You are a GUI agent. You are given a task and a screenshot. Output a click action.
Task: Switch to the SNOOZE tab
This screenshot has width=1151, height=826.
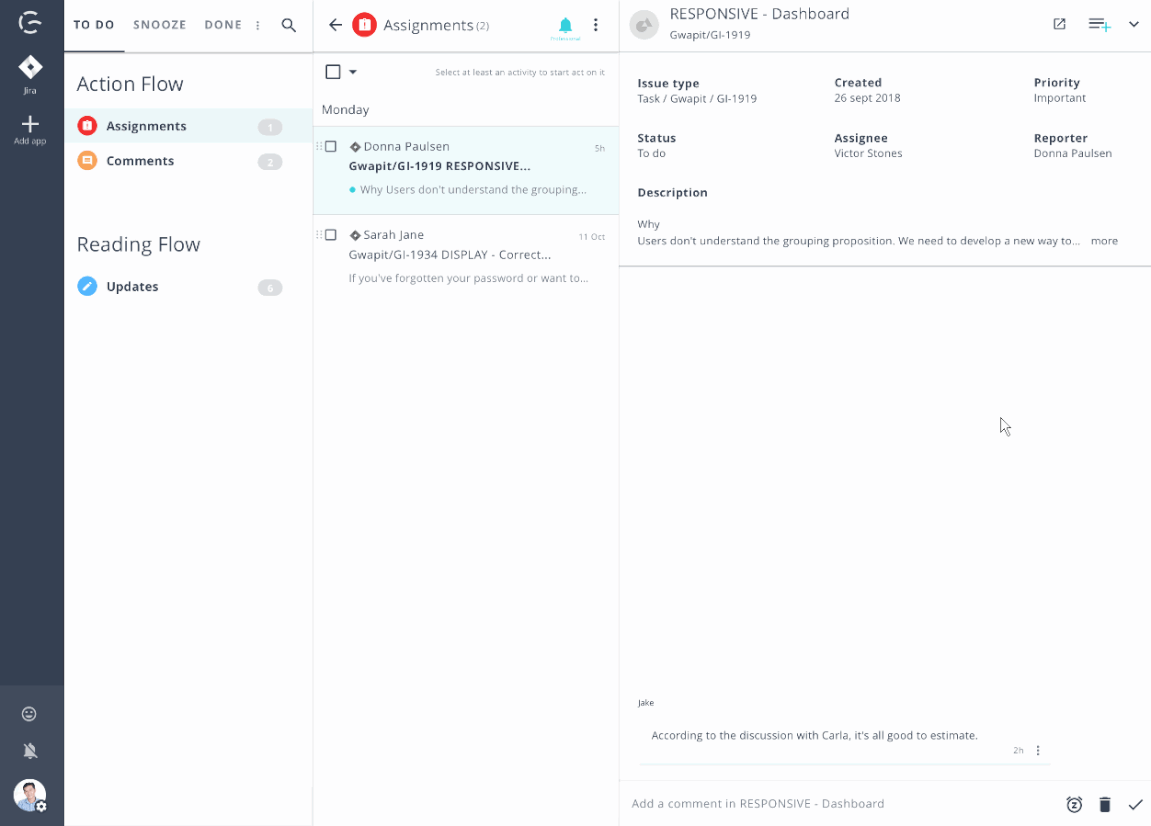159,25
